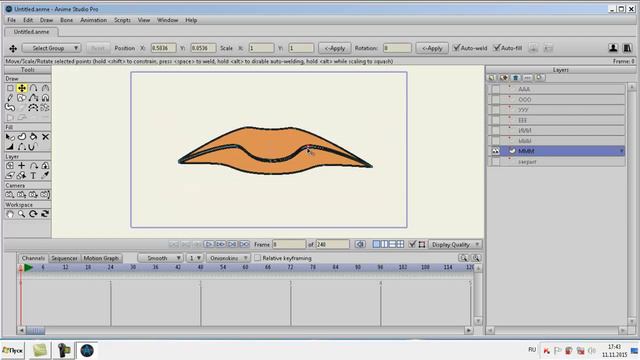Select the Pan workspace hand tool
Screen dimensions: 640x360
point(10,214)
